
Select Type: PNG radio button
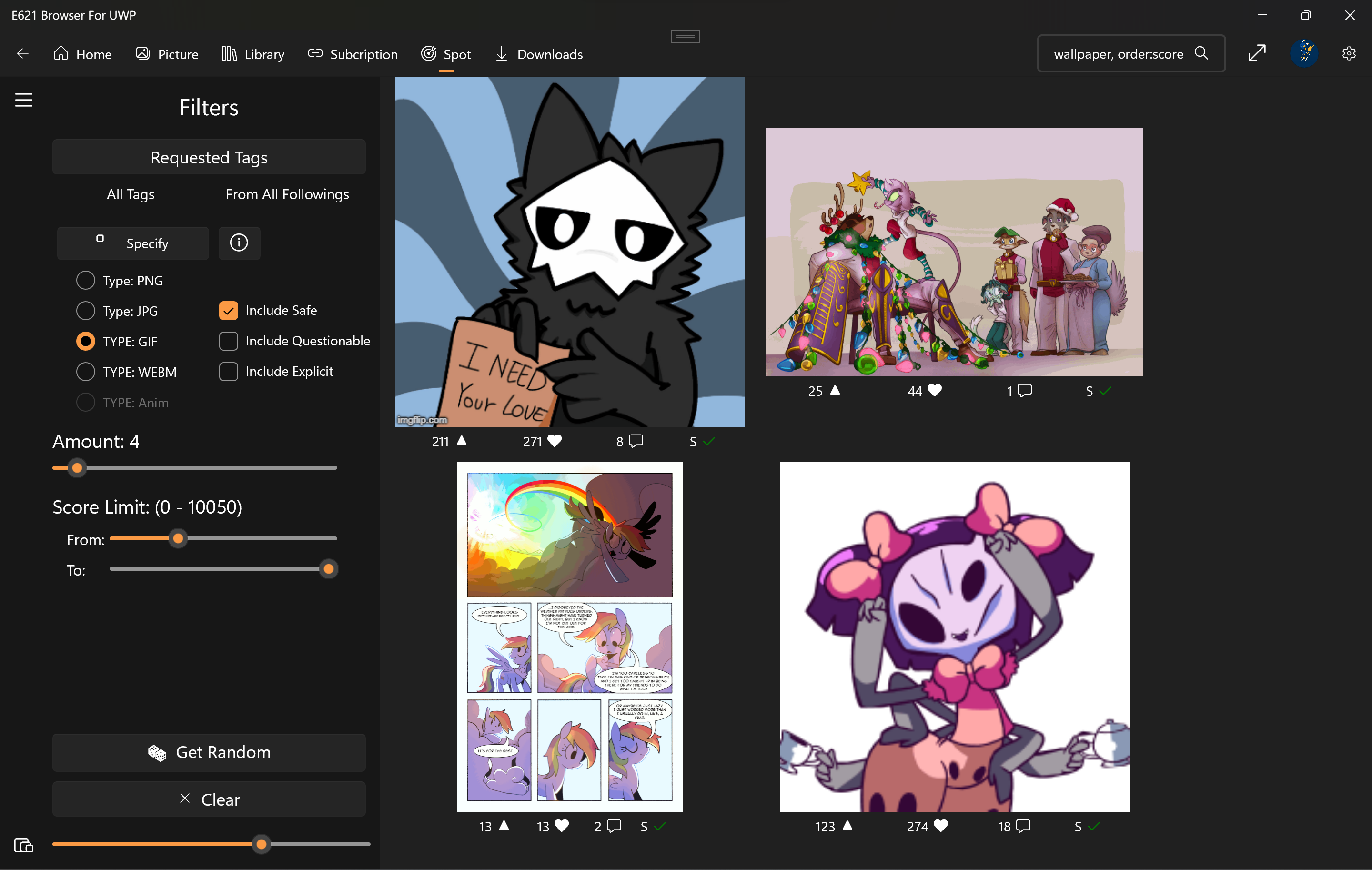point(85,280)
